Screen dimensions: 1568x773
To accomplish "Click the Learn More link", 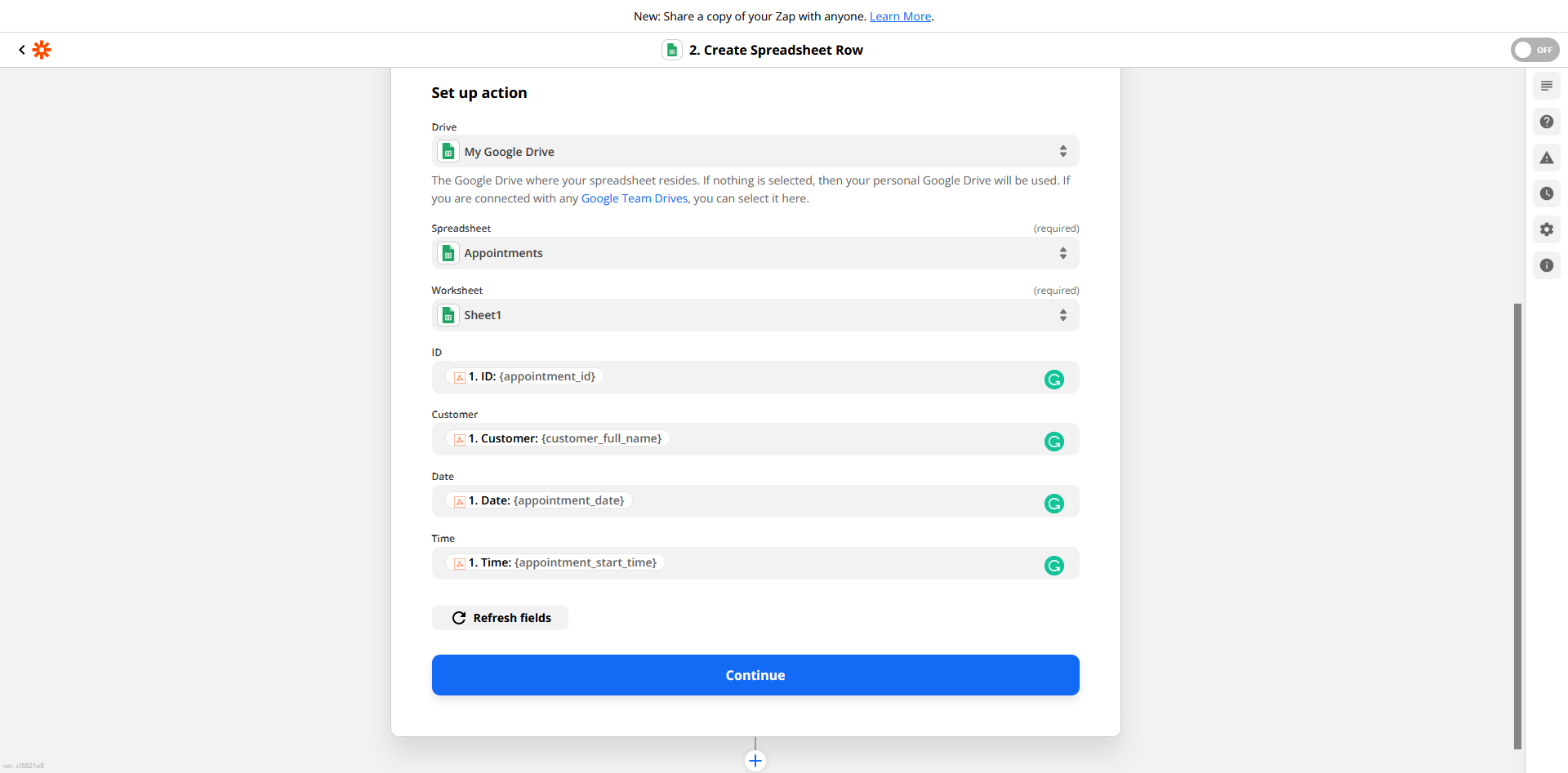I will (900, 16).
